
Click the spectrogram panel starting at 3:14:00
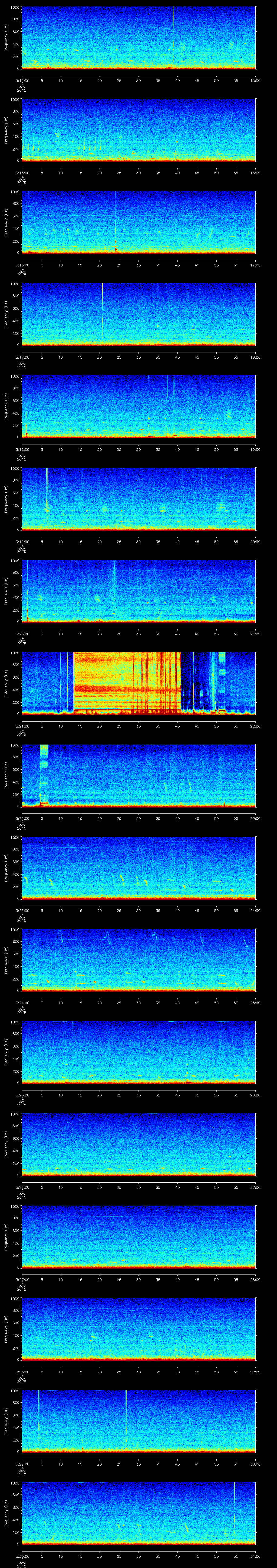pos(139,38)
